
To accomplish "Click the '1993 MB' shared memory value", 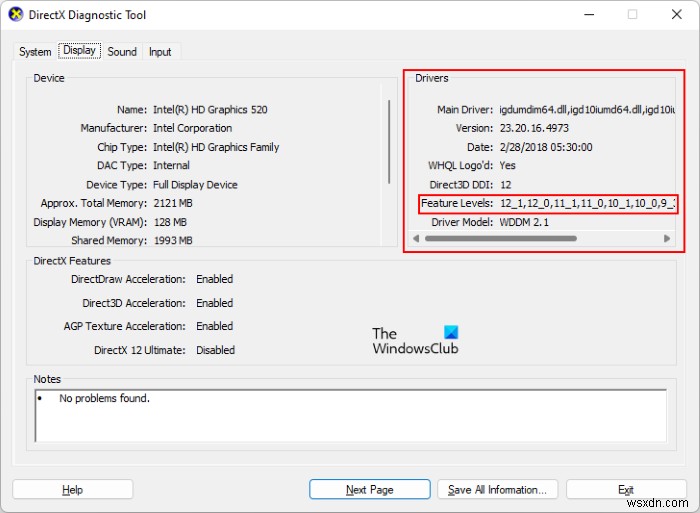I will (173, 240).
